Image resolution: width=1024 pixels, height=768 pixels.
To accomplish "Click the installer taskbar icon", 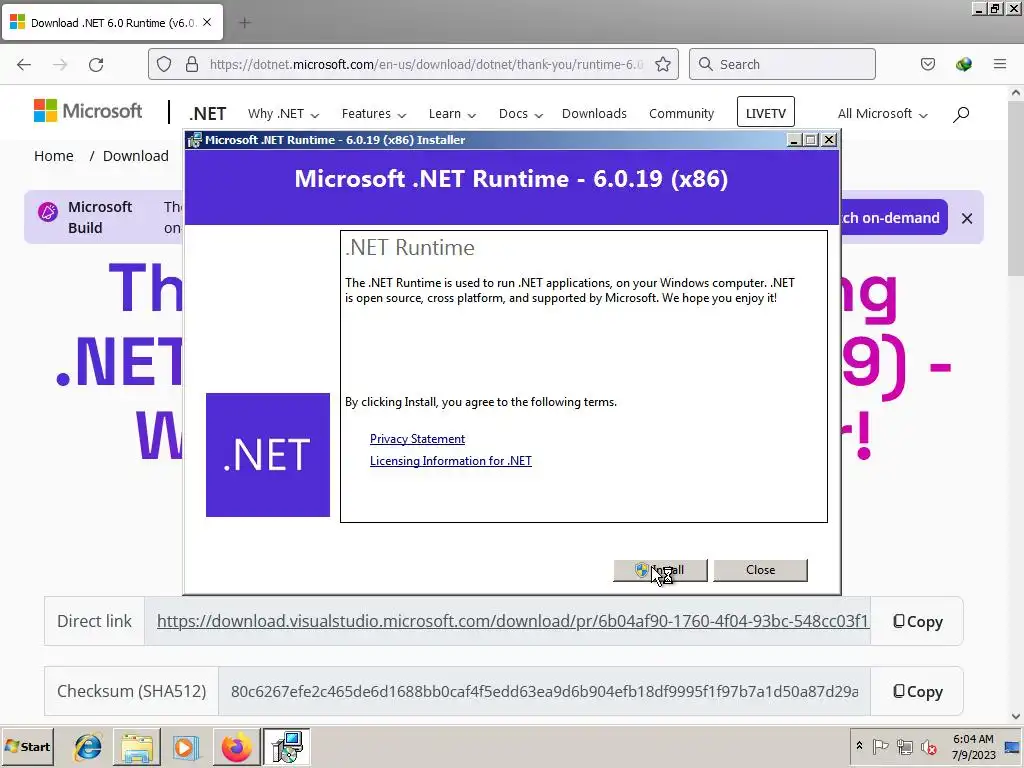I will [x=287, y=747].
